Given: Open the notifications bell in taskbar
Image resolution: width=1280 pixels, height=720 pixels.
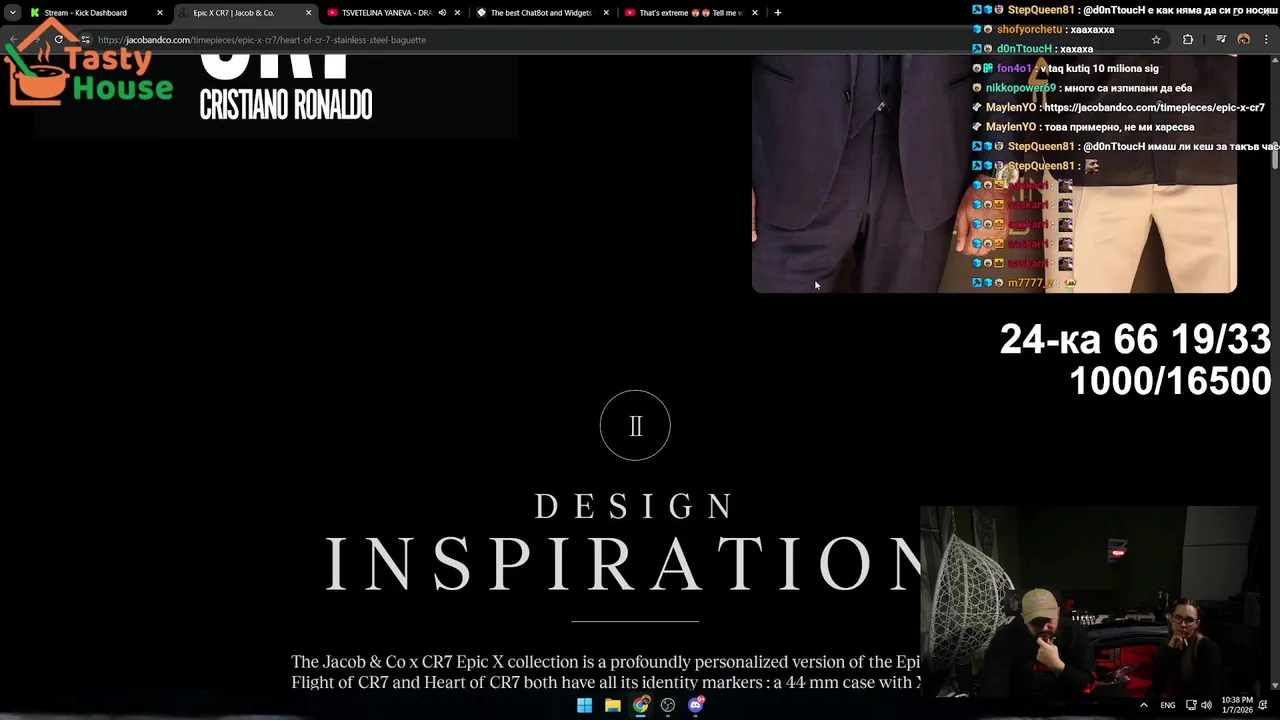Looking at the screenshot, I should click(x=1263, y=705).
